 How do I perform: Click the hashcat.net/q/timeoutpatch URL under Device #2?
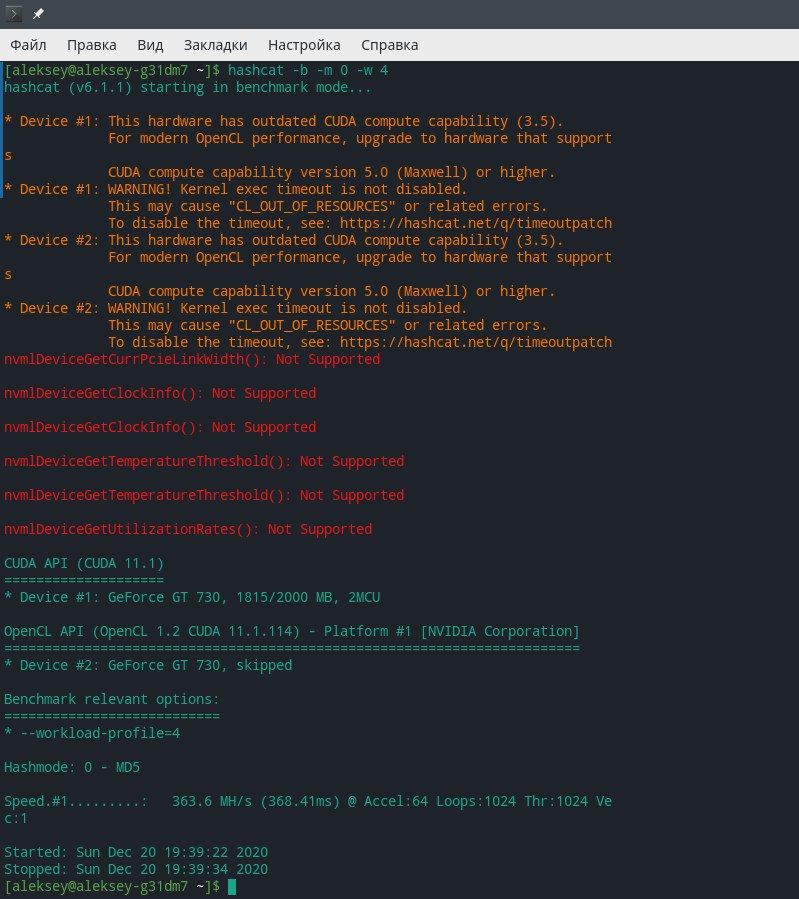(x=476, y=342)
